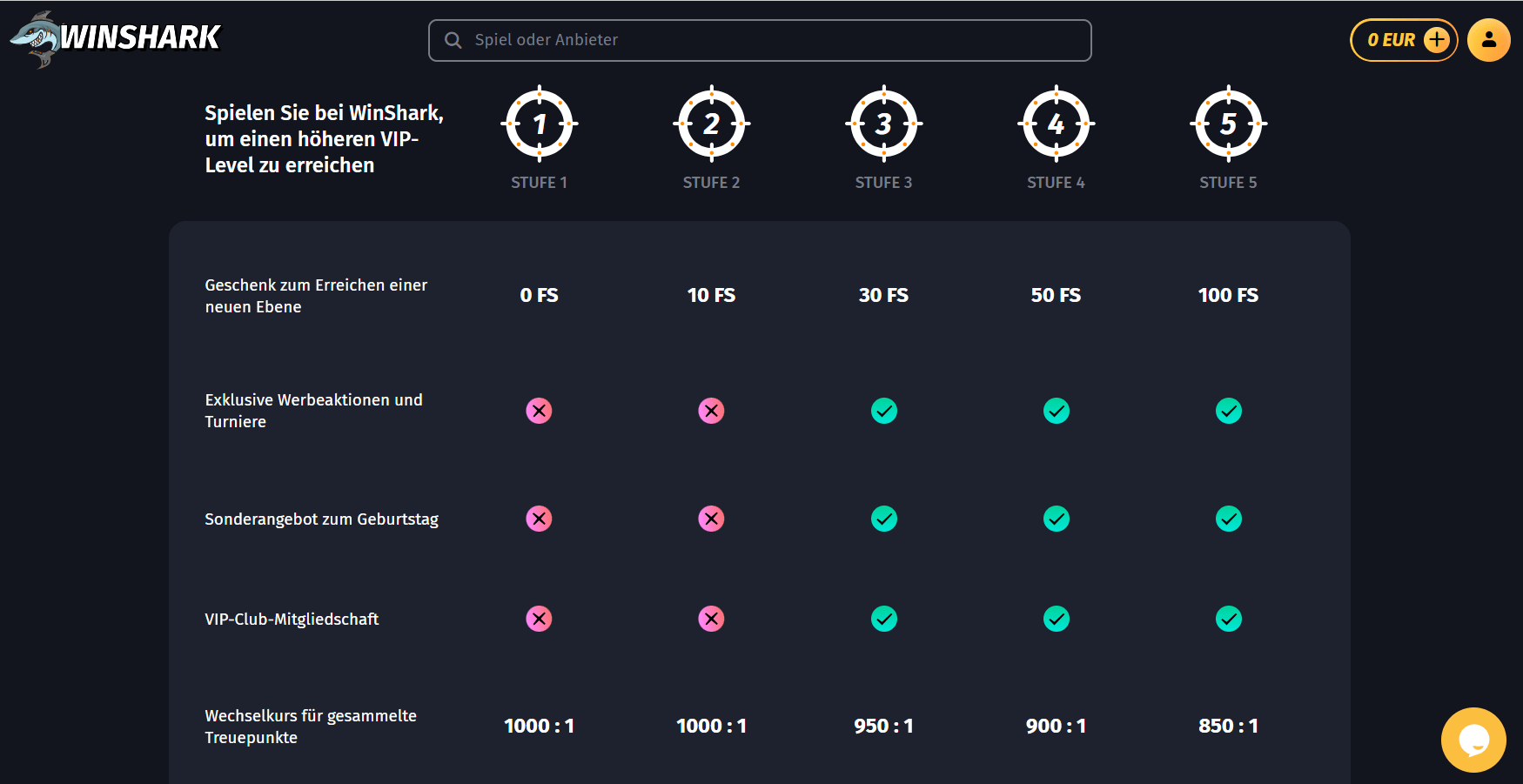Image resolution: width=1523 pixels, height=784 pixels.
Task: Click the 'STUFE 3' label
Action: point(884,183)
